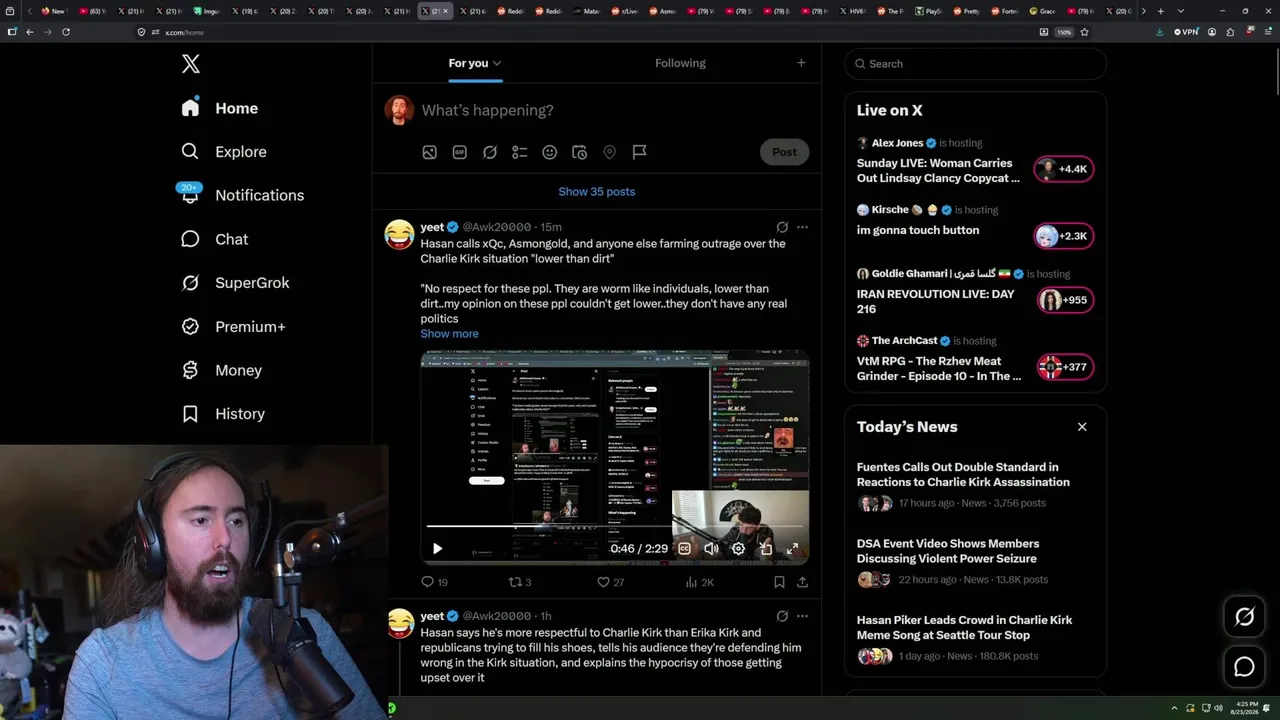Open Grok actions on the 15m post

pos(782,227)
